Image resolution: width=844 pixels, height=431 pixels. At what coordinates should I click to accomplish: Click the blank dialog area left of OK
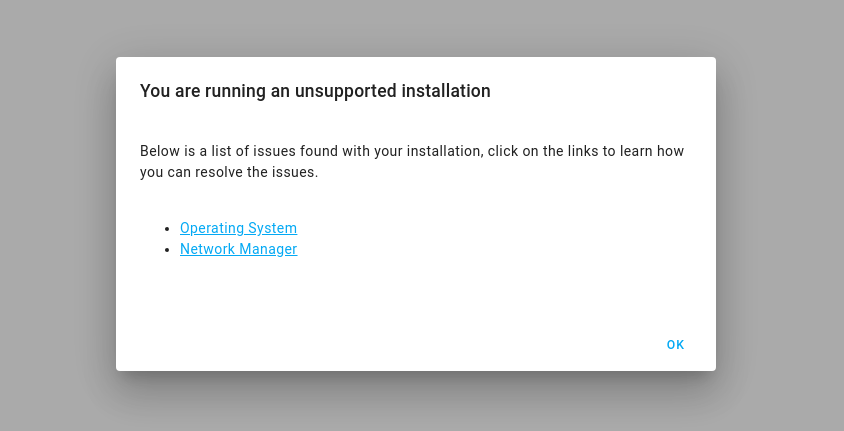click(400, 345)
